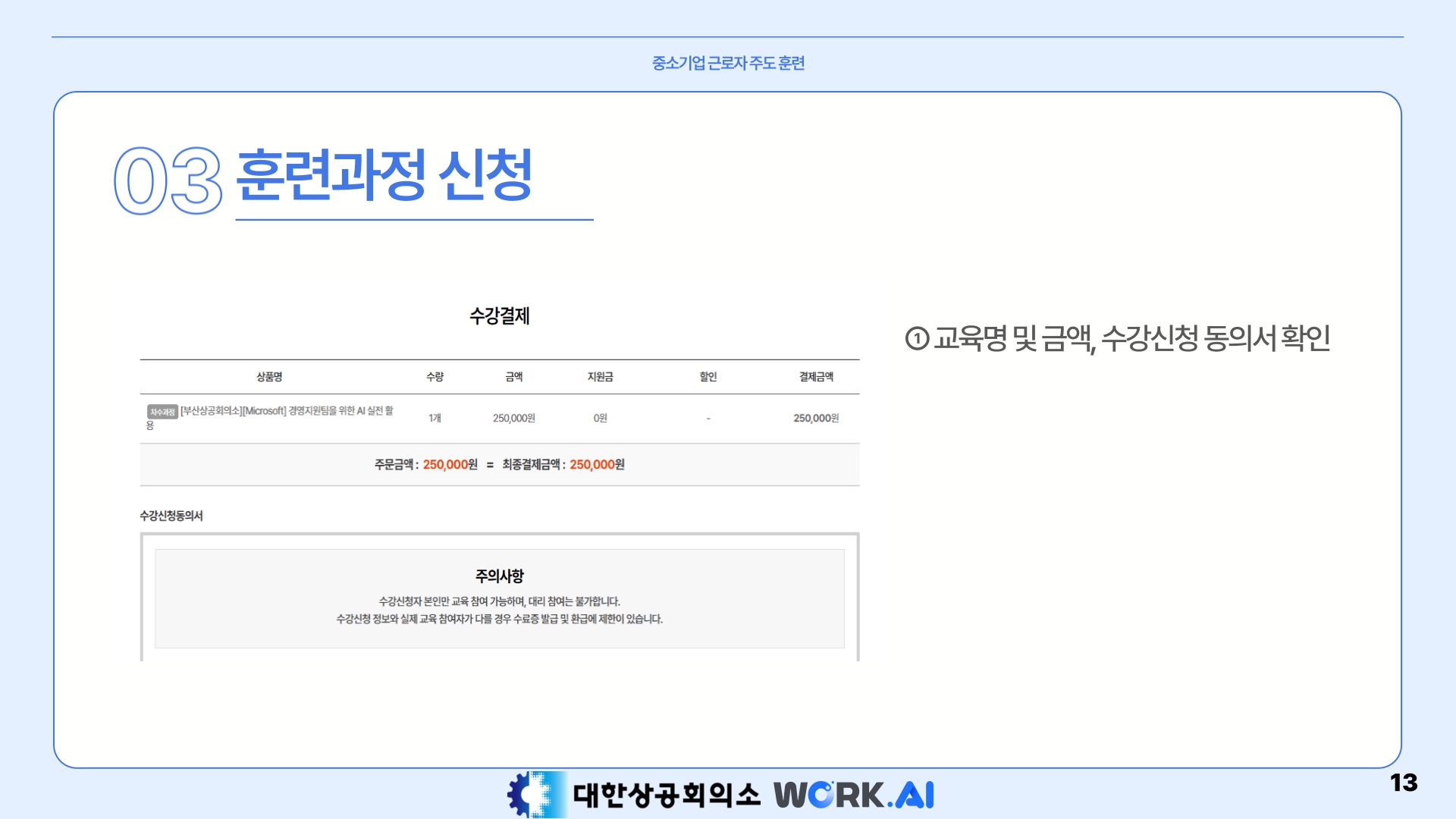This screenshot has width=1456, height=819.
Task: Click the 지원금 column header
Action: click(x=600, y=377)
